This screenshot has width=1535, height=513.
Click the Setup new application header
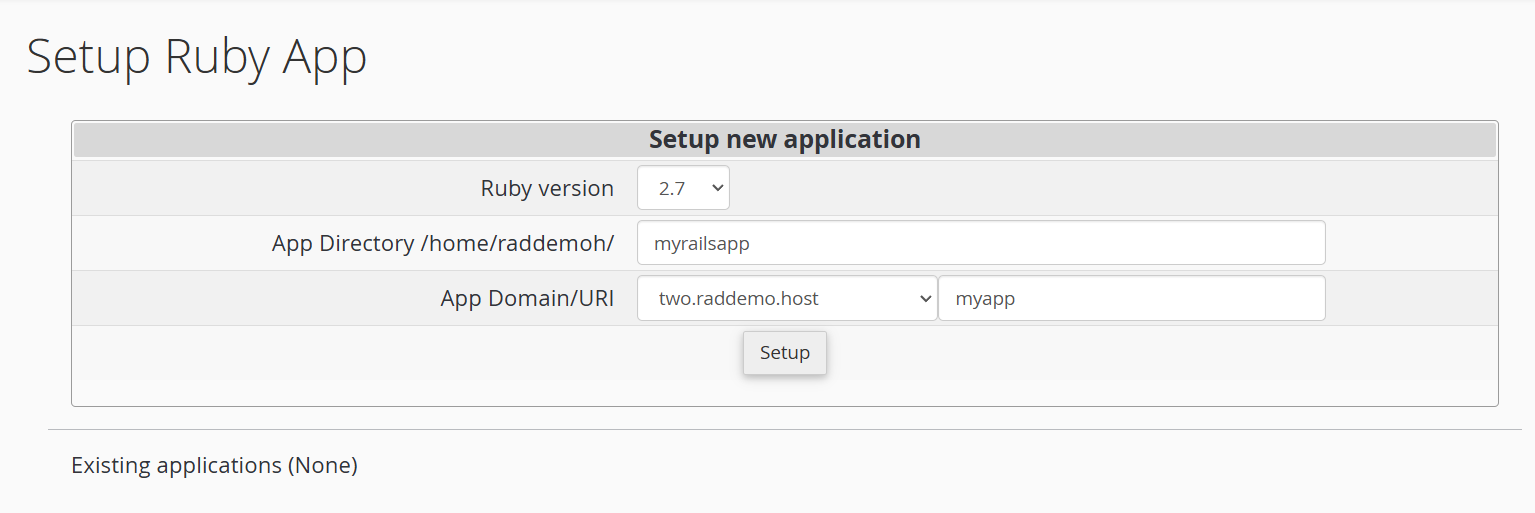coord(785,139)
